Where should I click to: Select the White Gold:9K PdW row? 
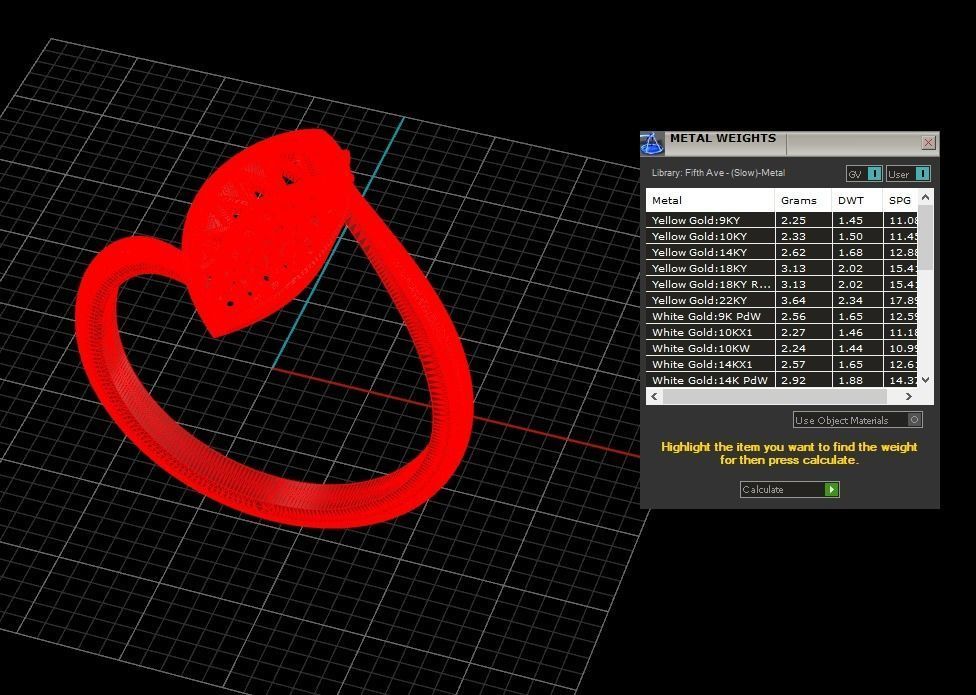pyautogui.click(x=782, y=316)
